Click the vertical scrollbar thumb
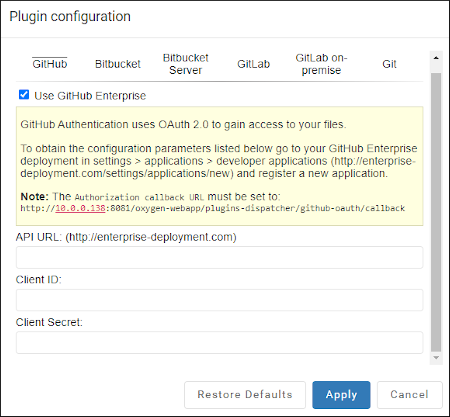 [x=436, y=212]
